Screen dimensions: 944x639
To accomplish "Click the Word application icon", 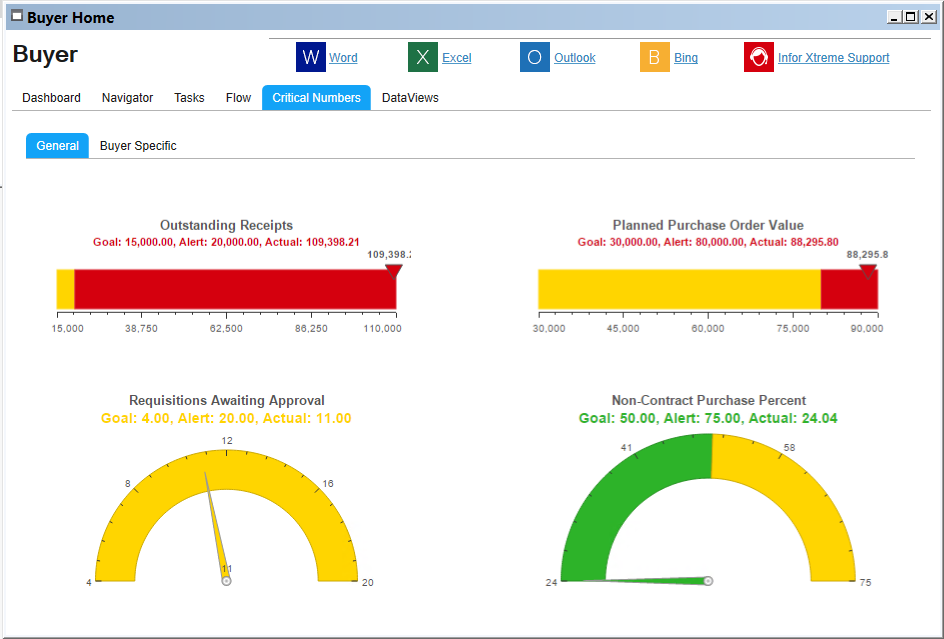I will click(311, 58).
